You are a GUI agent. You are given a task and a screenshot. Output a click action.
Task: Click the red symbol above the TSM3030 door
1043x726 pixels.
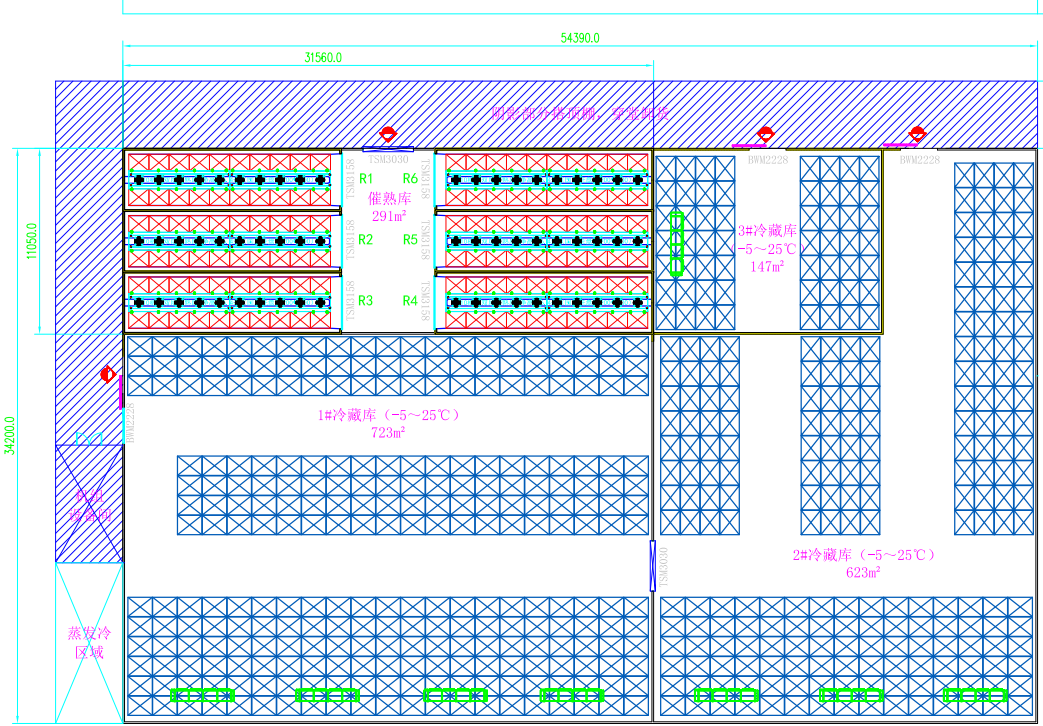tap(388, 136)
